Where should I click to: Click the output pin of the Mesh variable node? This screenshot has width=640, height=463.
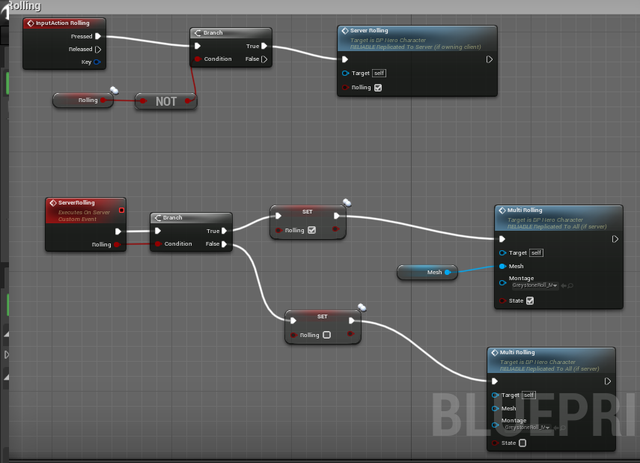(447, 272)
